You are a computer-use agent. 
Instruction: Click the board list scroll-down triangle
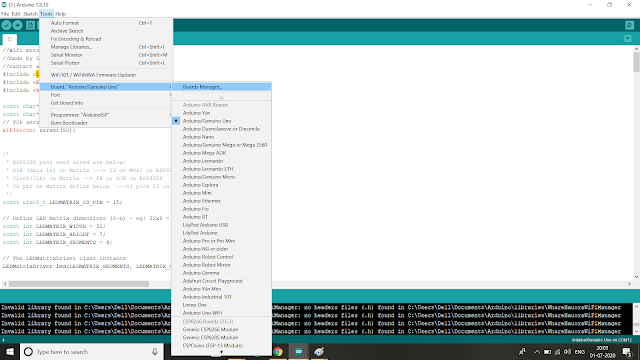coord(222,352)
